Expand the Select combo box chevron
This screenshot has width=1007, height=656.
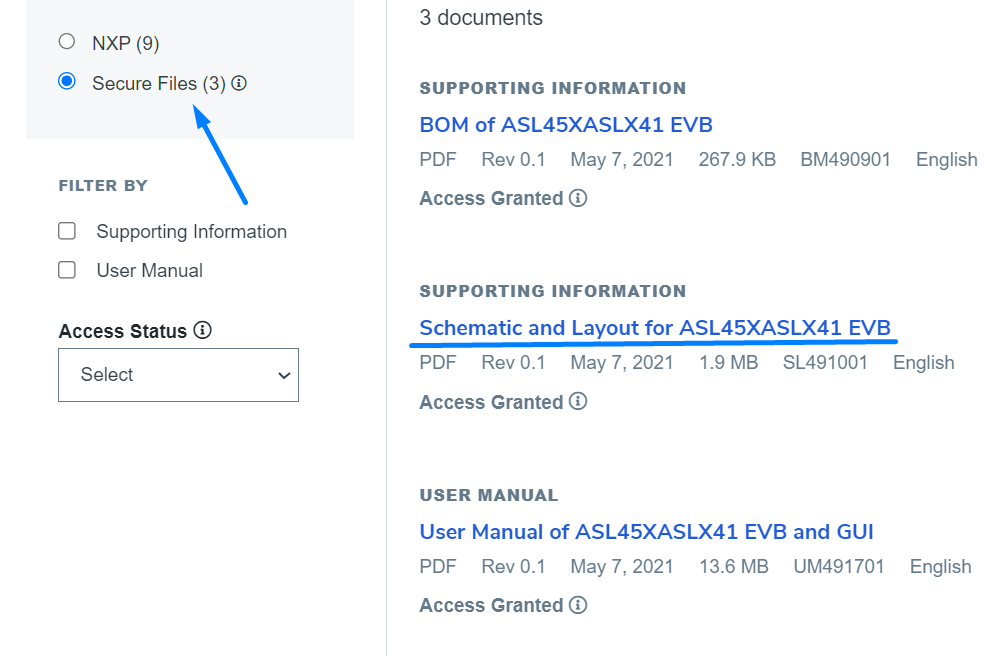pyautogui.click(x=283, y=374)
